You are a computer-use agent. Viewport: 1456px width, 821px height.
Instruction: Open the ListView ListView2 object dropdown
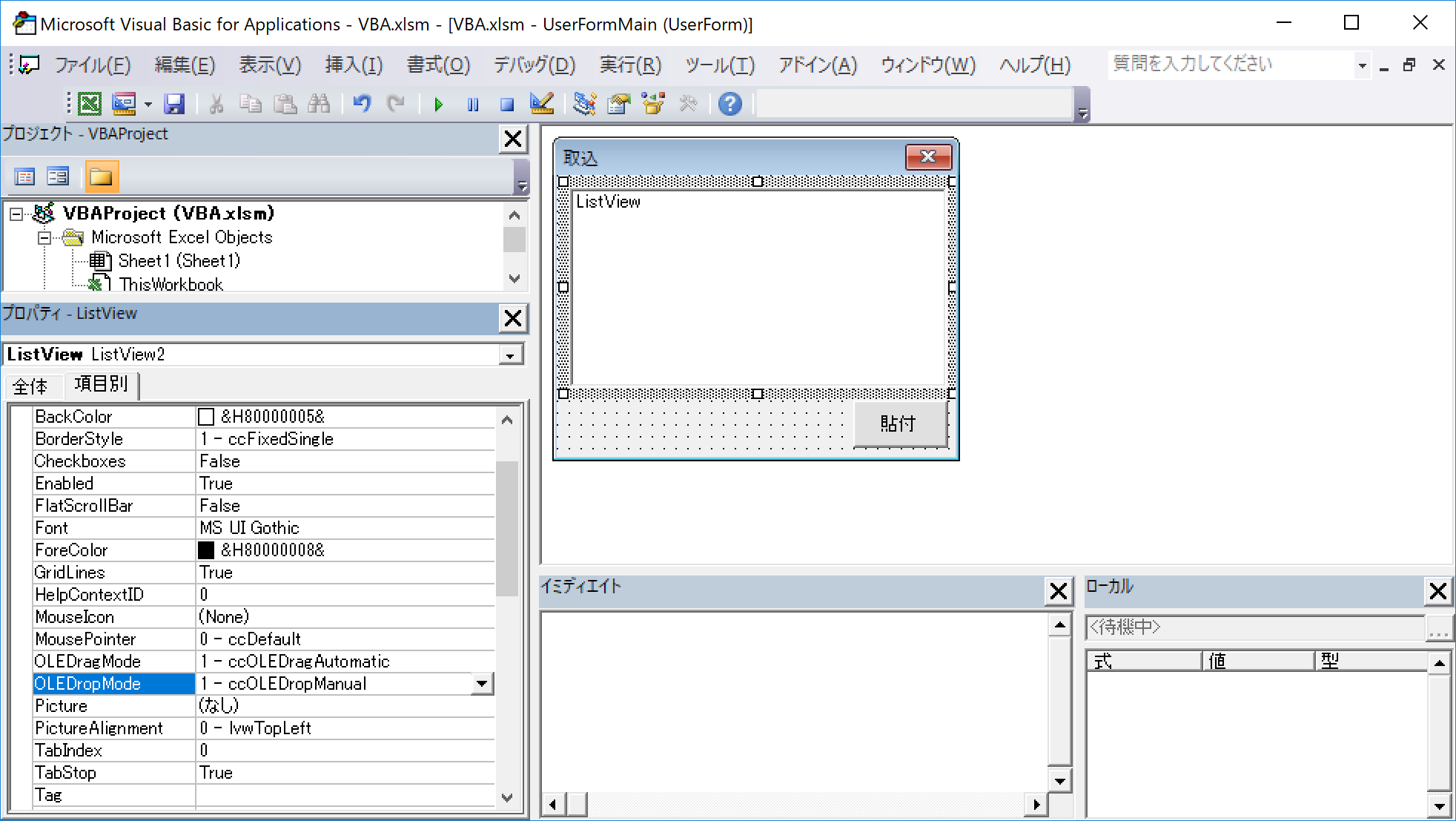coord(510,355)
